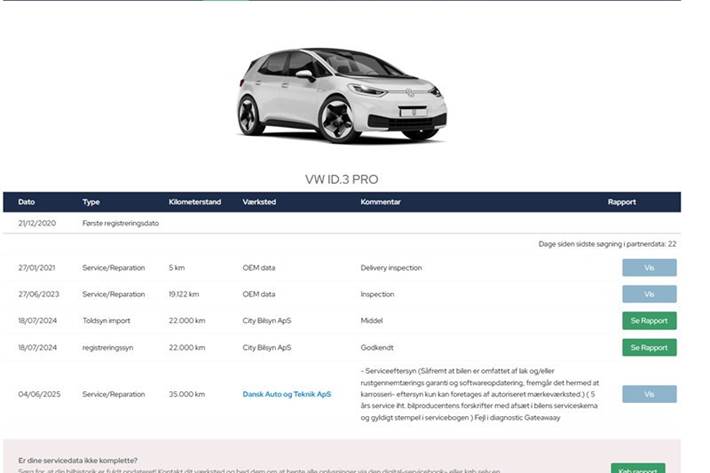Image resolution: width=710 pixels, height=473 pixels.
Task: Click the Rapport column header
Action: tap(622, 202)
